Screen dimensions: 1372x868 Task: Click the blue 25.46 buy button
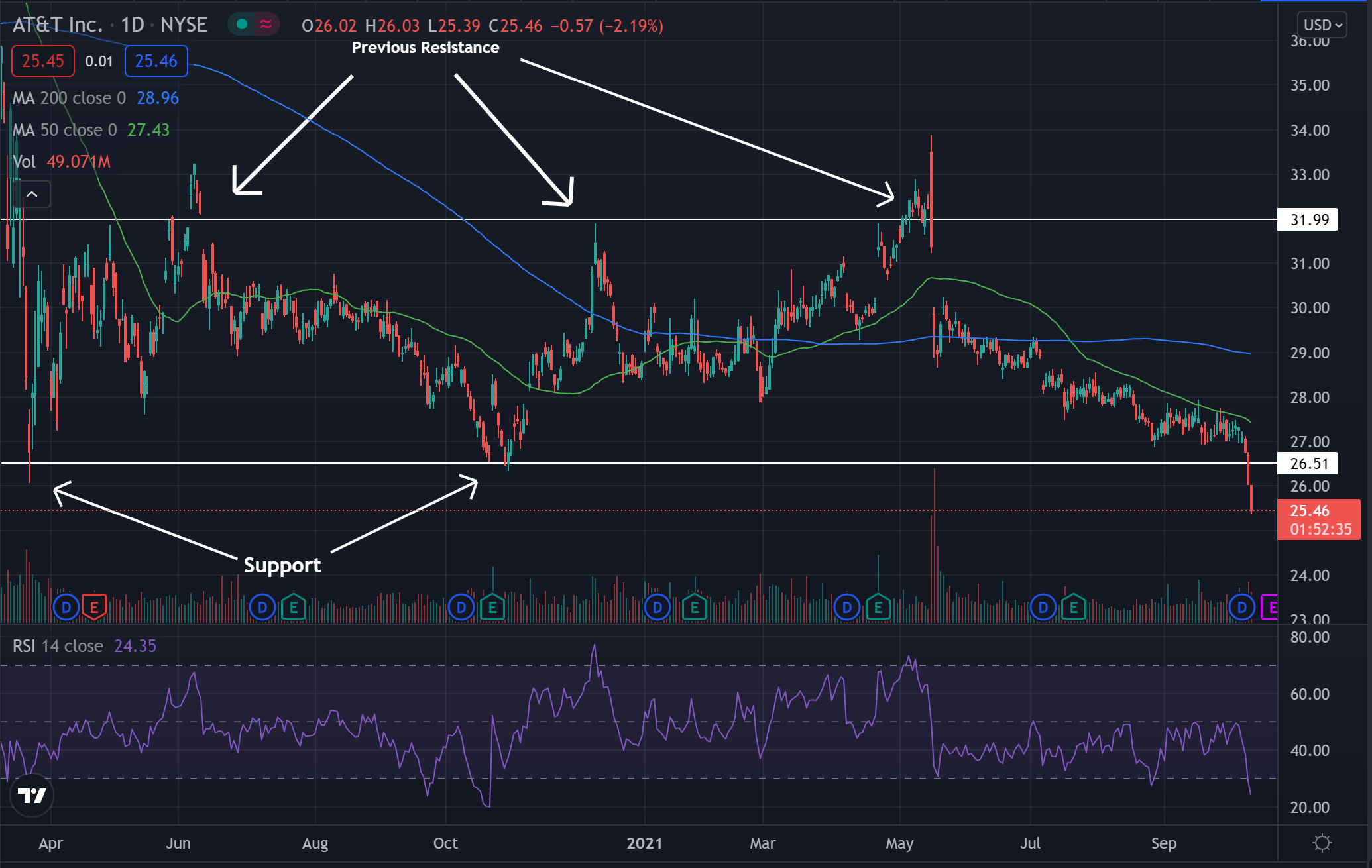pyautogui.click(x=156, y=61)
